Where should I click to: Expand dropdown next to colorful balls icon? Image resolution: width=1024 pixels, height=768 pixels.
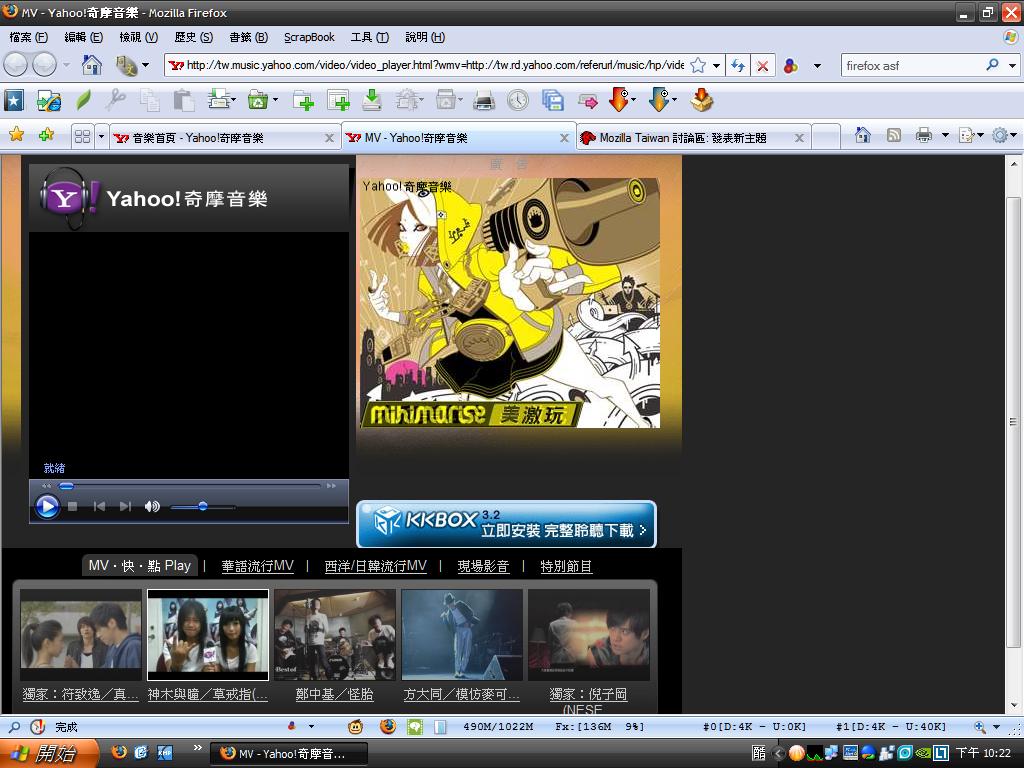click(817, 65)
